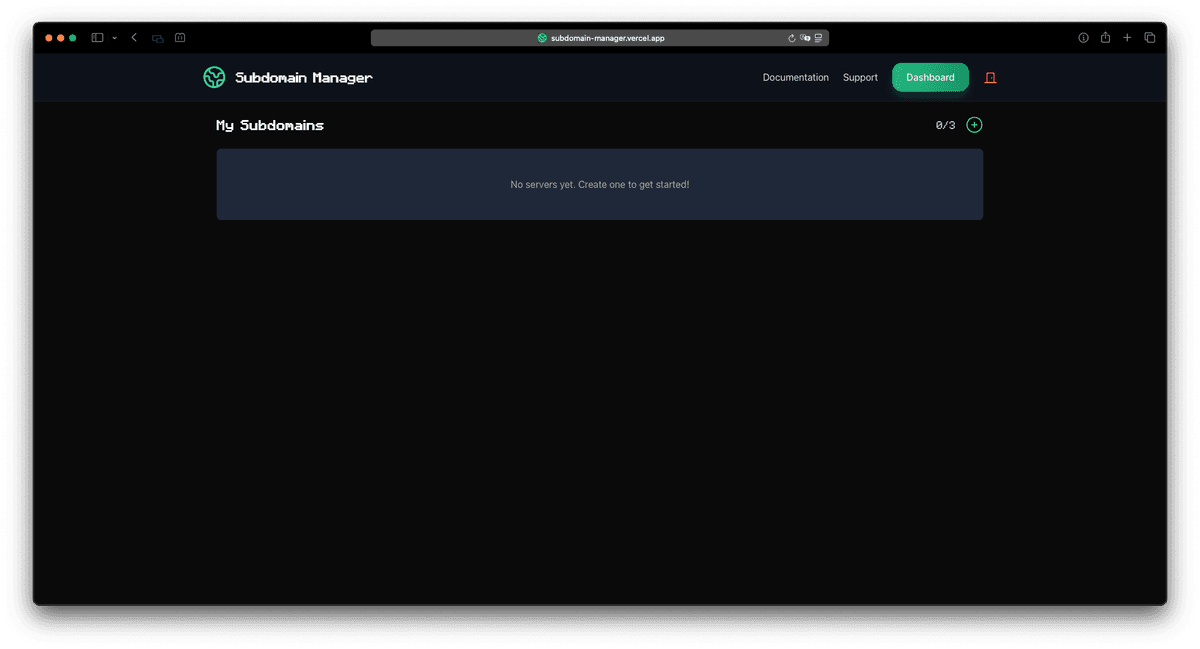1200x649 pixels.
Task: Open the translate icon in the address bar
Action: (805, 38)
